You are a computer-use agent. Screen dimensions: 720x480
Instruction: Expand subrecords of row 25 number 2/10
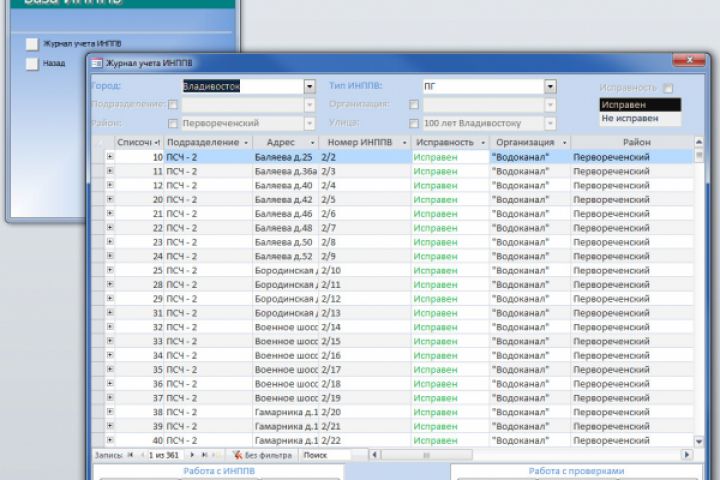[110, 270]
